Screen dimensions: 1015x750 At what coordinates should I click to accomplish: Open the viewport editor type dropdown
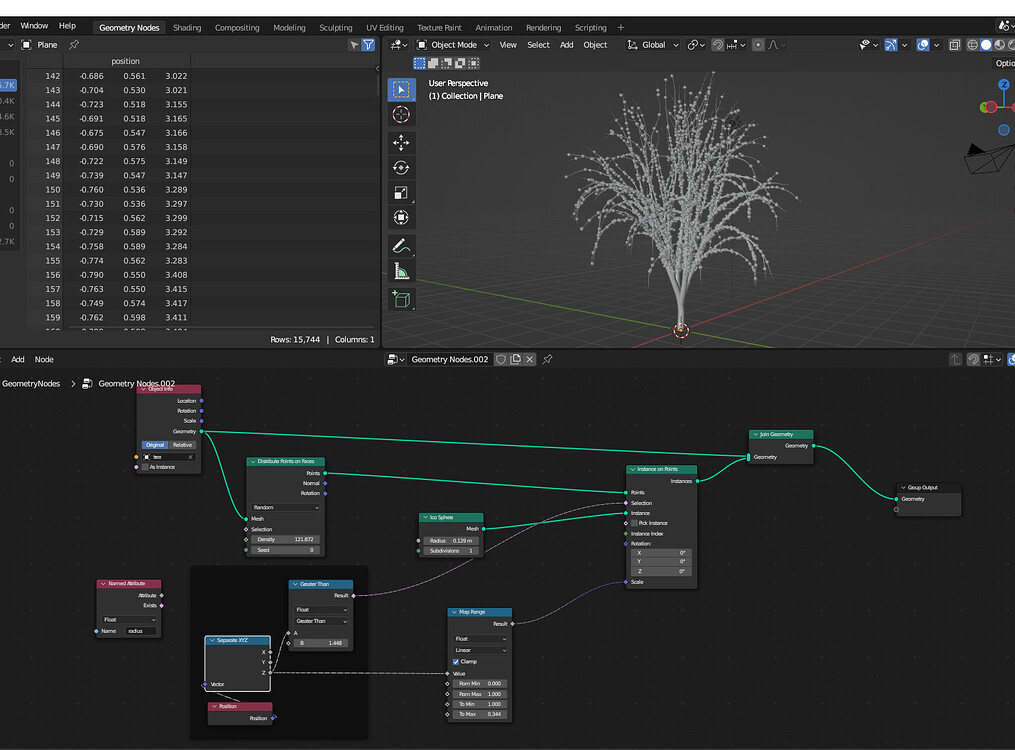[397, 45]
